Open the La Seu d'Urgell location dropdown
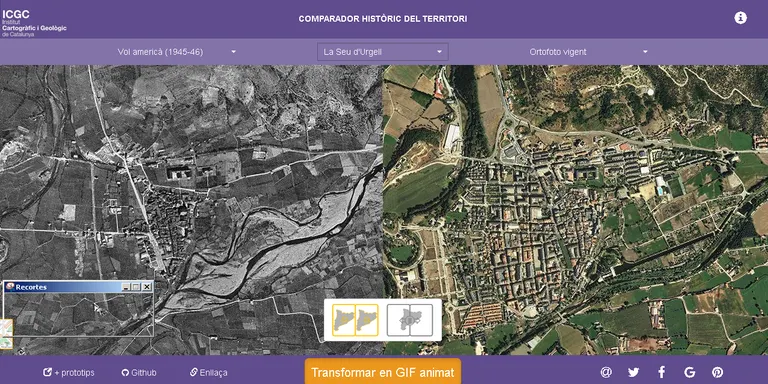Screen dimensions: 768x384 click(383, 52)
